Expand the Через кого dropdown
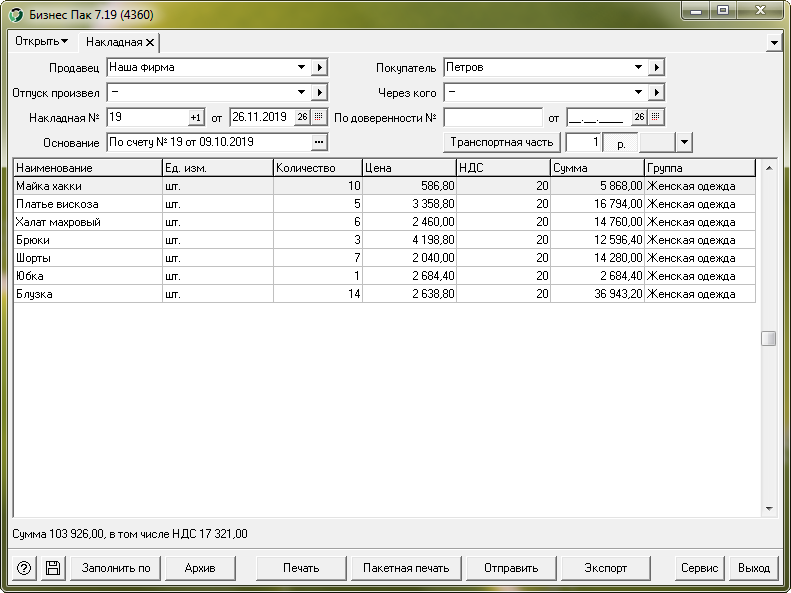The height and width of the screenshot is (593, 791). [x=639, y=93]
